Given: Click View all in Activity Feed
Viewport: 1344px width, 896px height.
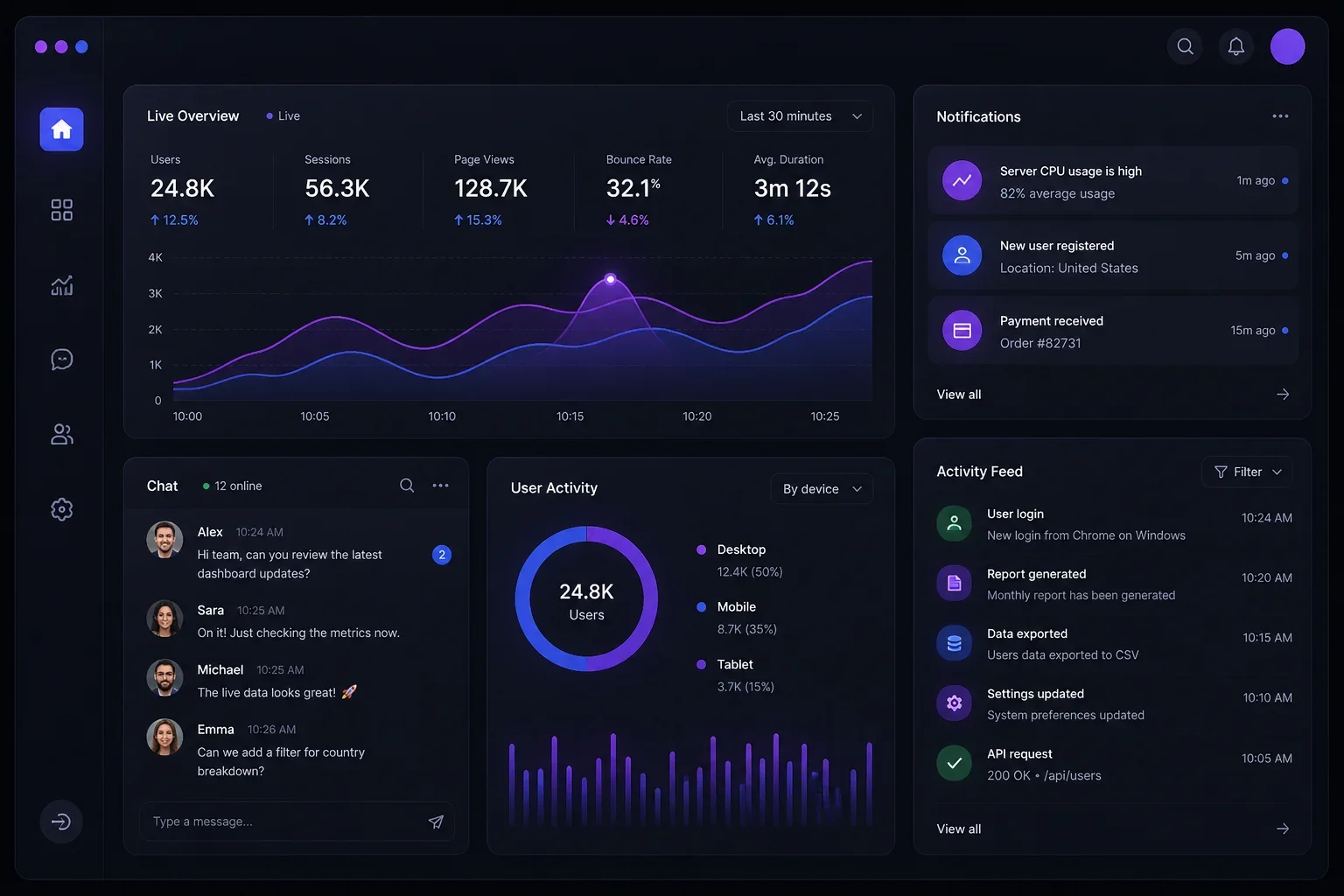Looking at the screenshot, I should (959, 829).
